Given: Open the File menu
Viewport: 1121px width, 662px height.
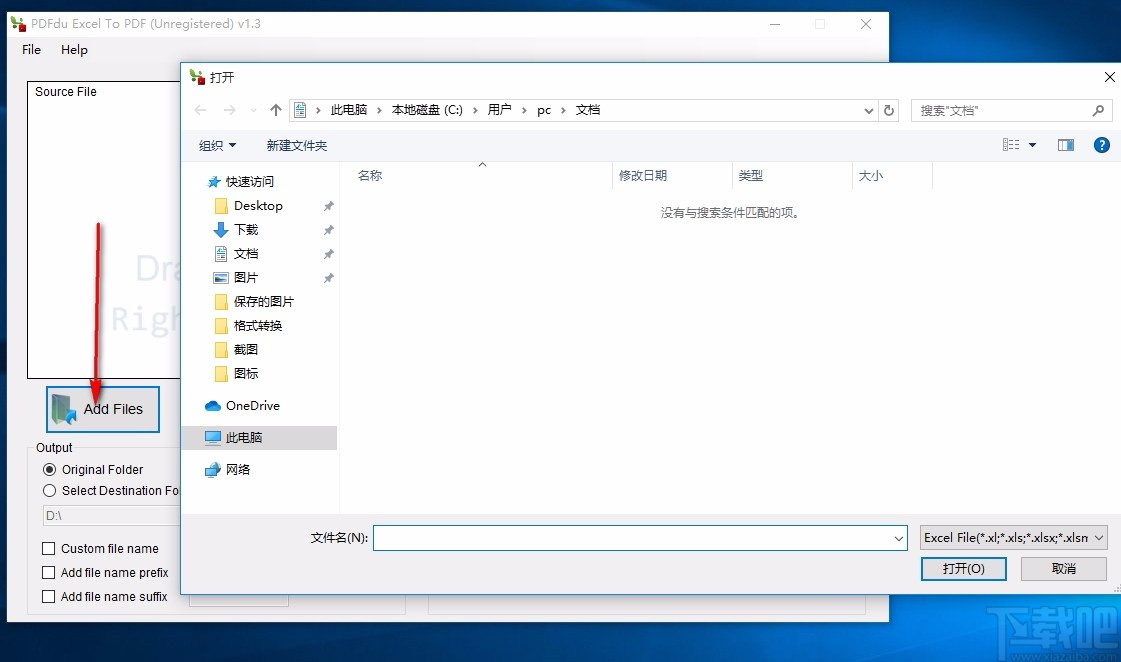Looking at the screenshot, I should [31, 49].
